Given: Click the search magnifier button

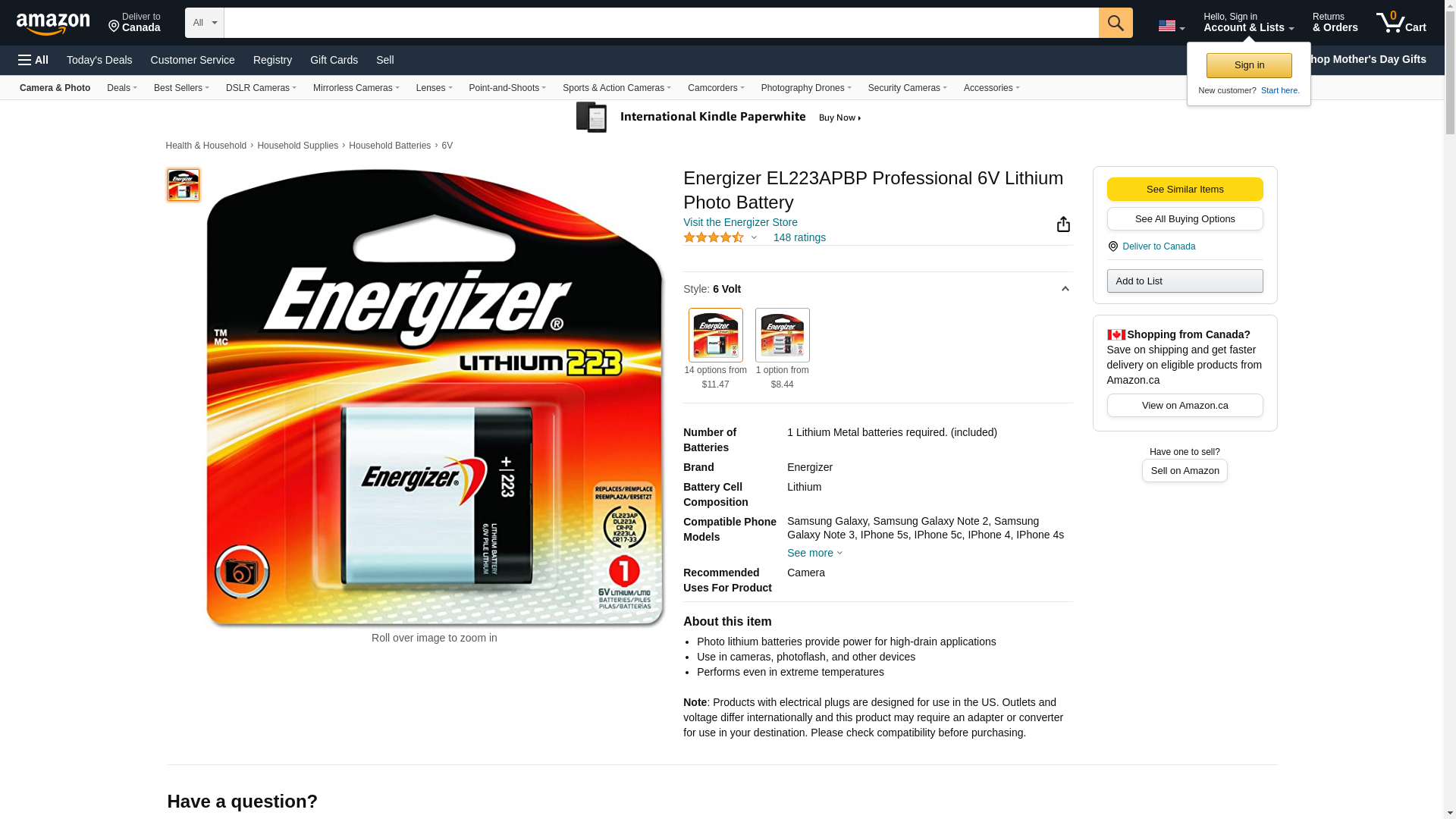Looking at the screenshot, I should click(x=1116, y=23).
